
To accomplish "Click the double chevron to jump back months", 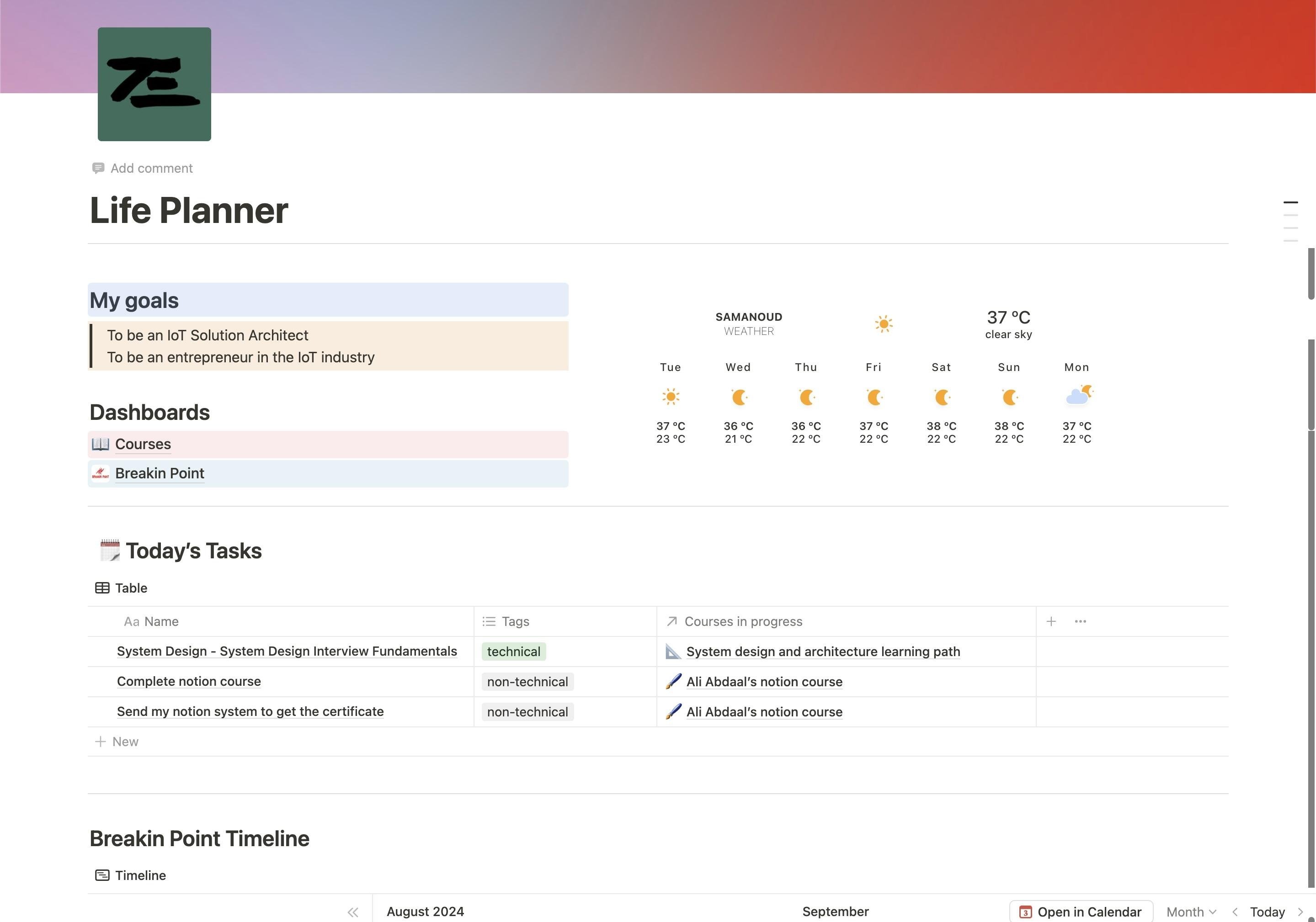I will [x=352, y=912].
